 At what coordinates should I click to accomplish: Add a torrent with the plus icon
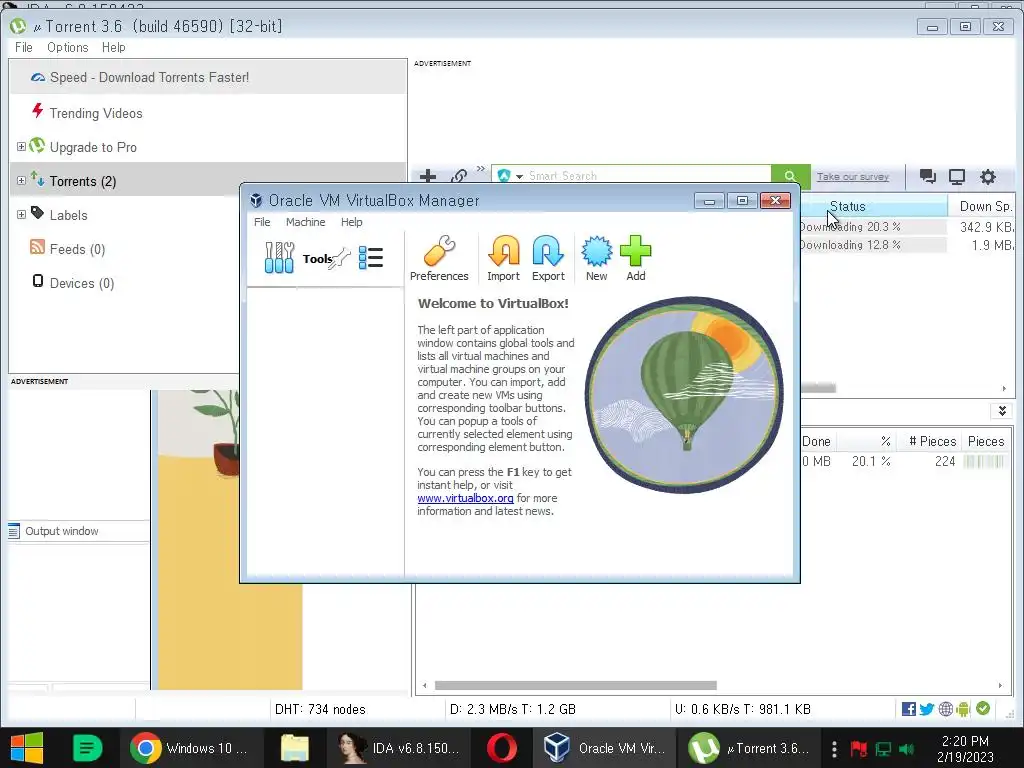coord(428,176)
